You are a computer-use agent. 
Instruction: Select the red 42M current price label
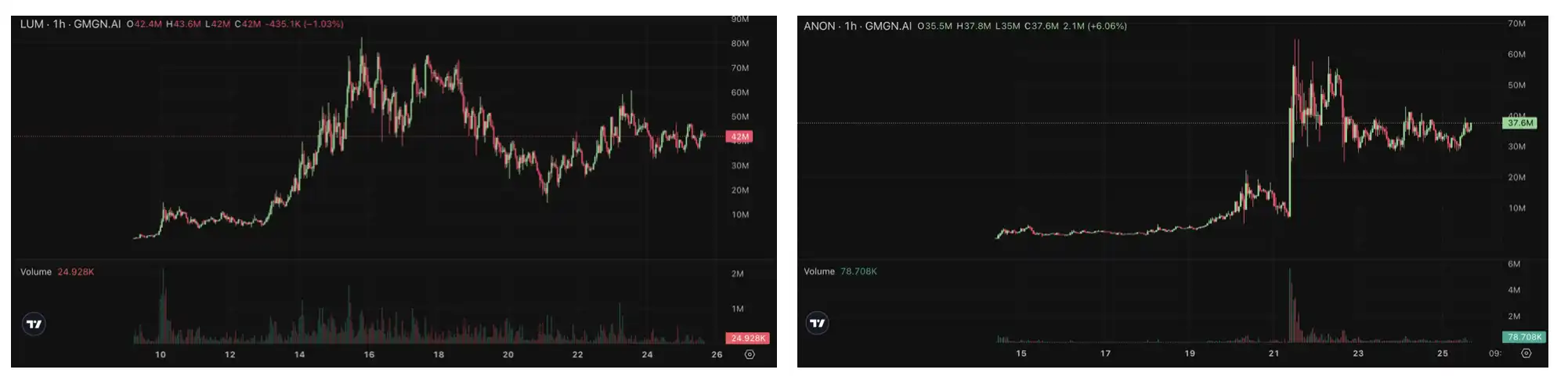tap(739, 136)
